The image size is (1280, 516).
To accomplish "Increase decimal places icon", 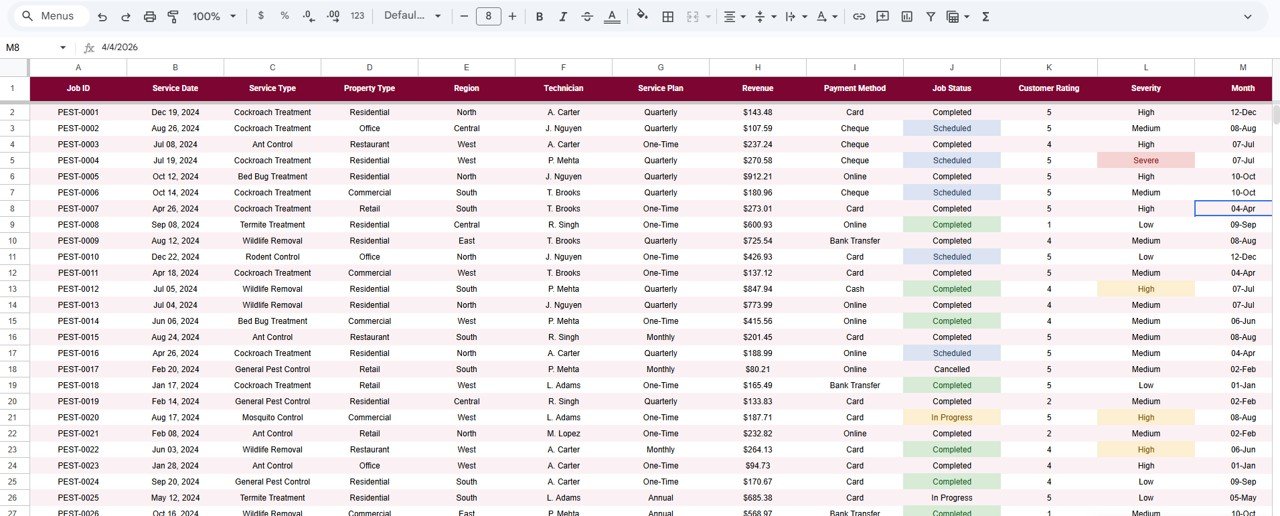I will [333, 17].
